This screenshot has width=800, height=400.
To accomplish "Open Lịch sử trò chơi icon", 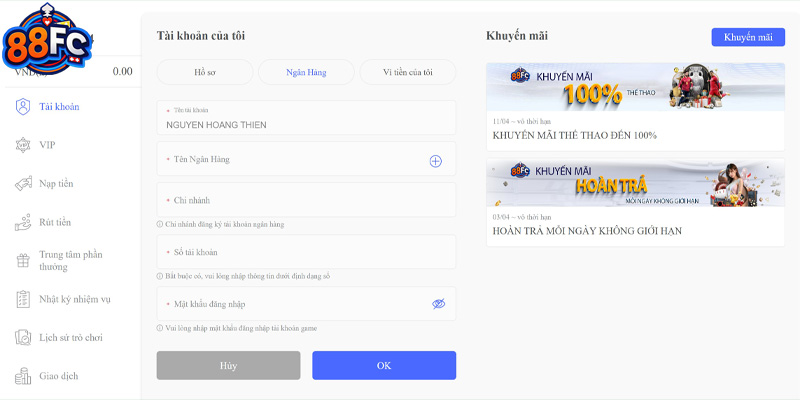I will click(22, 338).
